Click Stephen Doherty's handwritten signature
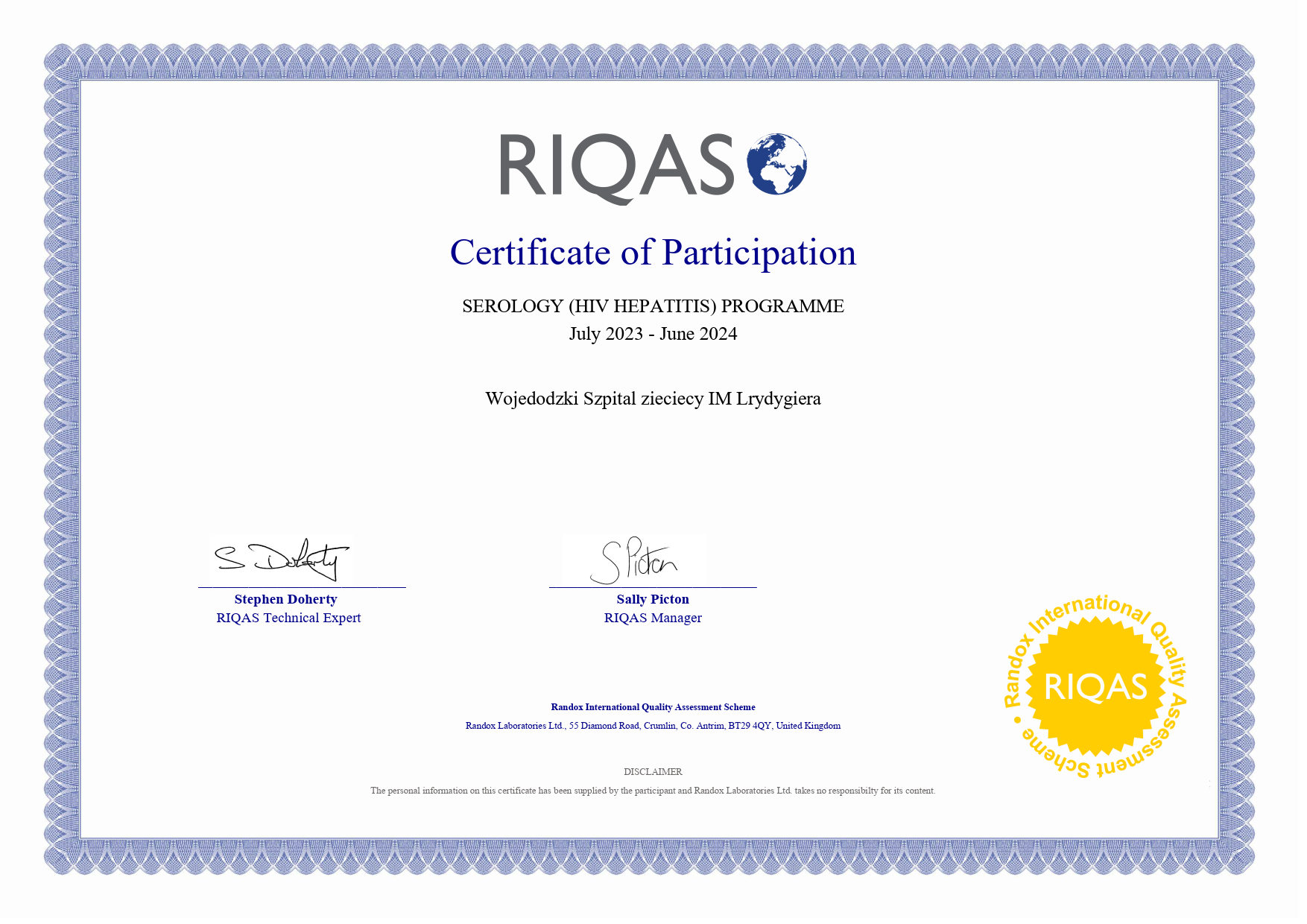The height and width of the screenshot is (924, 1307). coord(283,560)
